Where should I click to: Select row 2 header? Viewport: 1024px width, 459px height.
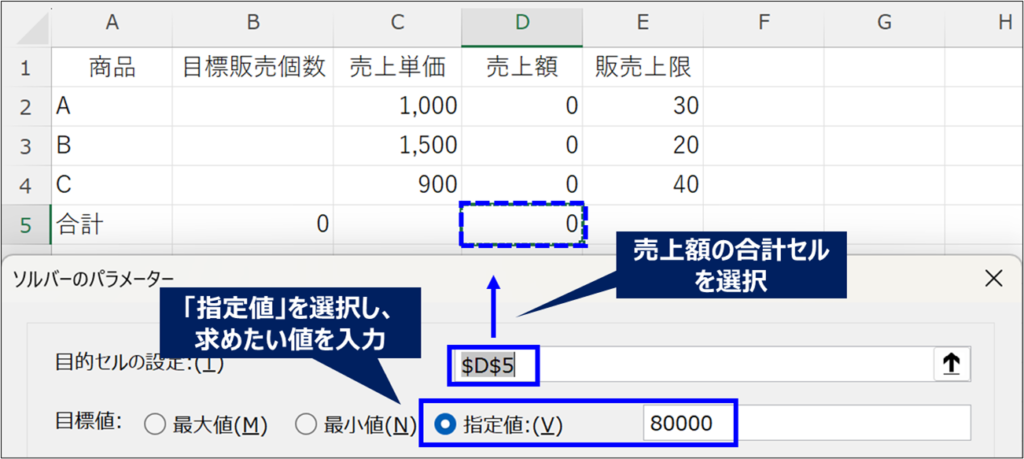pos(25,106)
